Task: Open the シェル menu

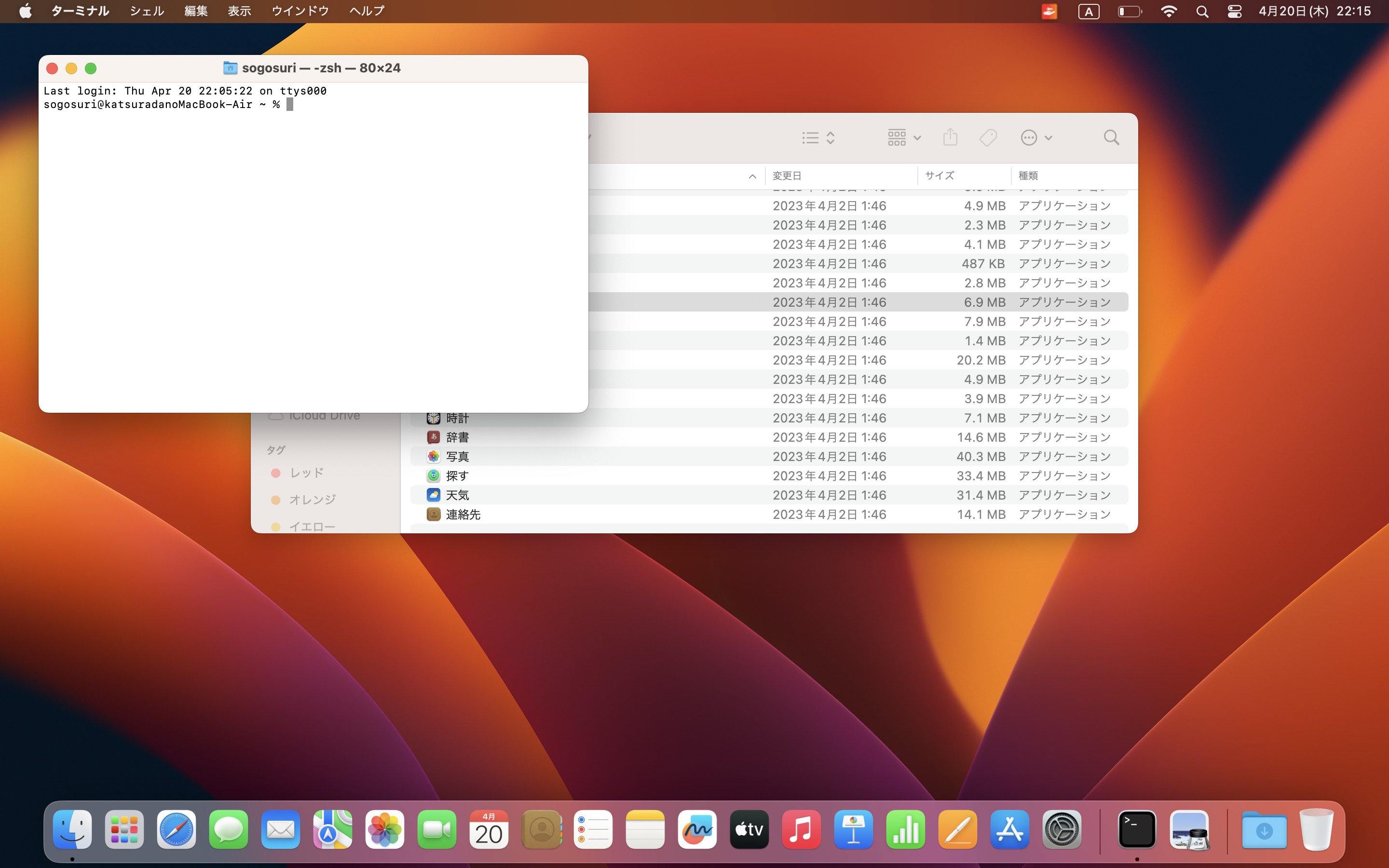Action: pos(147,11)
